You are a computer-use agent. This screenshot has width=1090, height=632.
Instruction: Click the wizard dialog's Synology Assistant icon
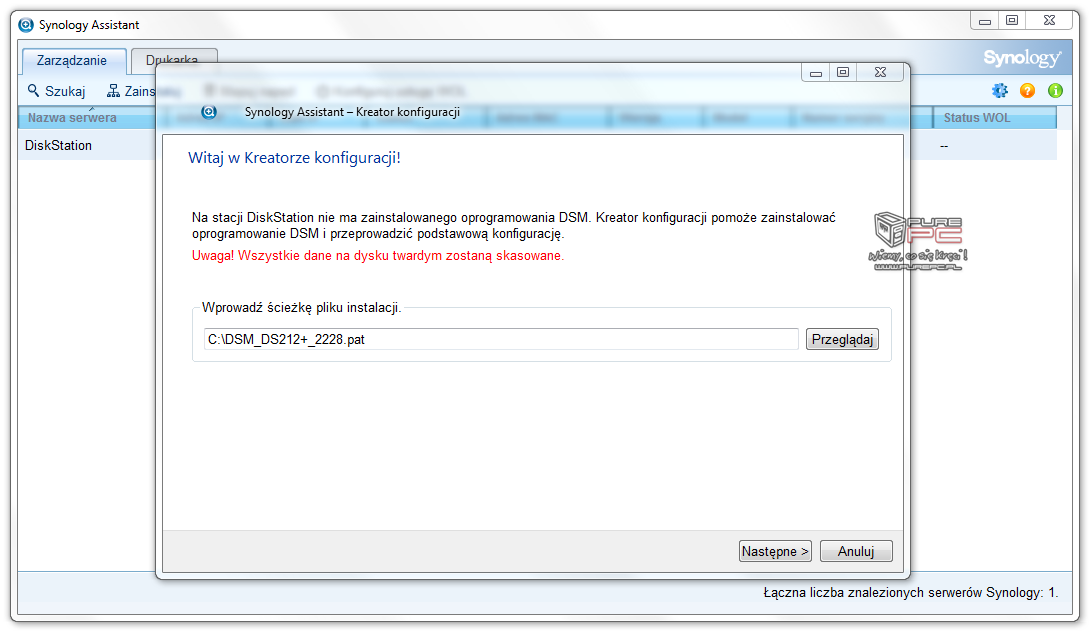click(x=209, y=112)
